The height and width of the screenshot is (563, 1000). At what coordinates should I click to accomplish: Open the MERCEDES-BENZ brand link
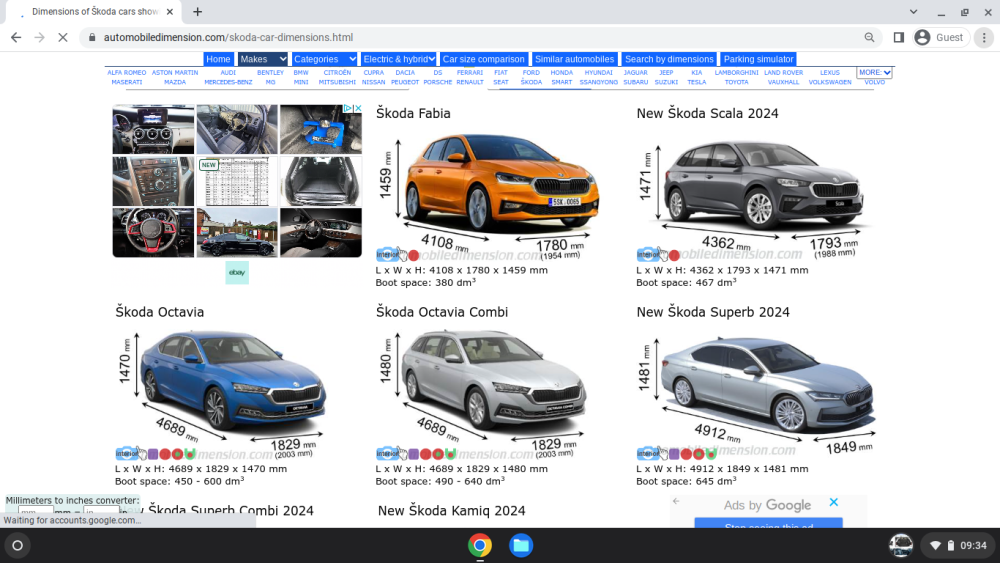pos(228,82)
